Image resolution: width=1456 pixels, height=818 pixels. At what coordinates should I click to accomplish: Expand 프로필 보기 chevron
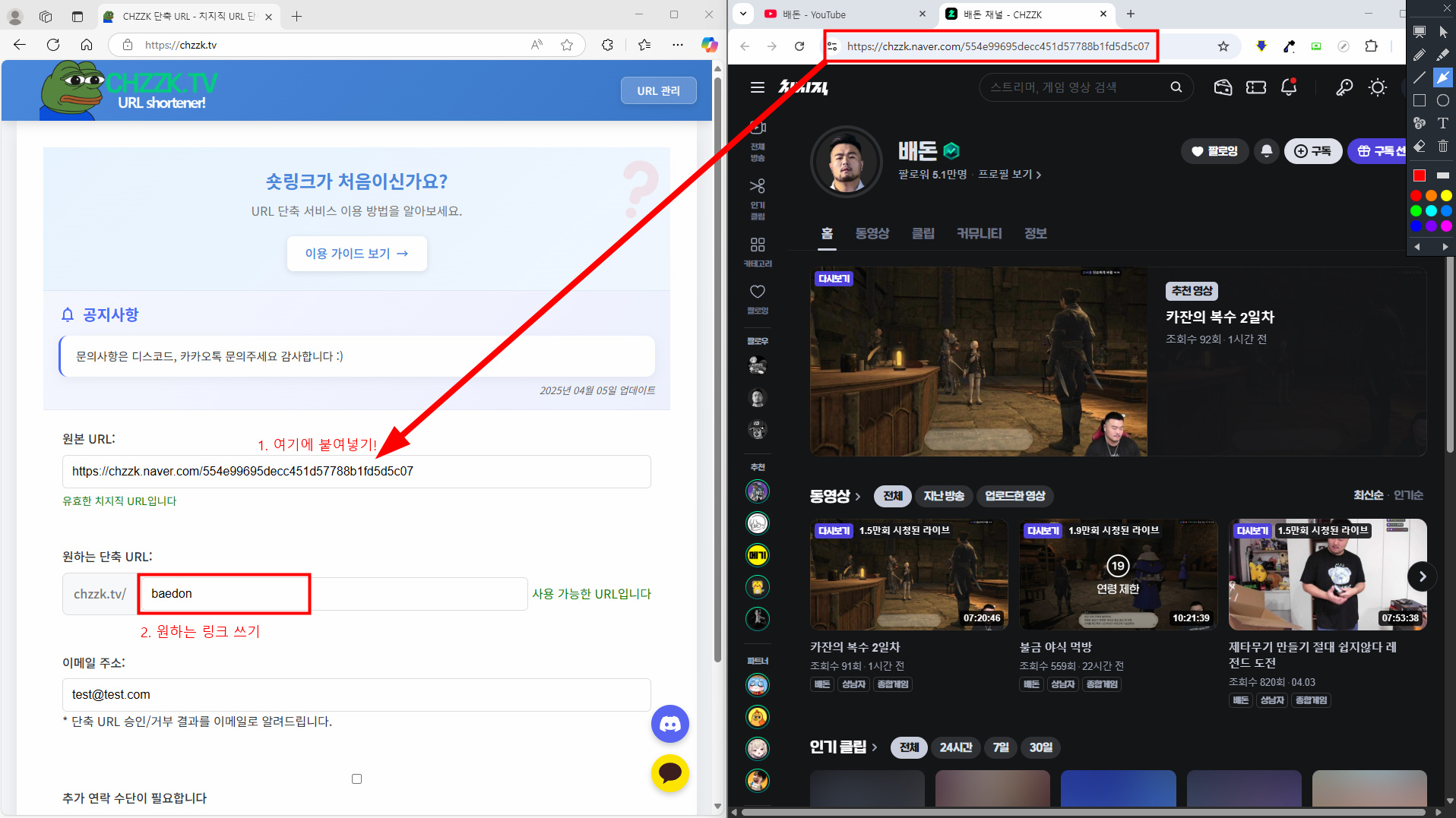point(1039,175)
